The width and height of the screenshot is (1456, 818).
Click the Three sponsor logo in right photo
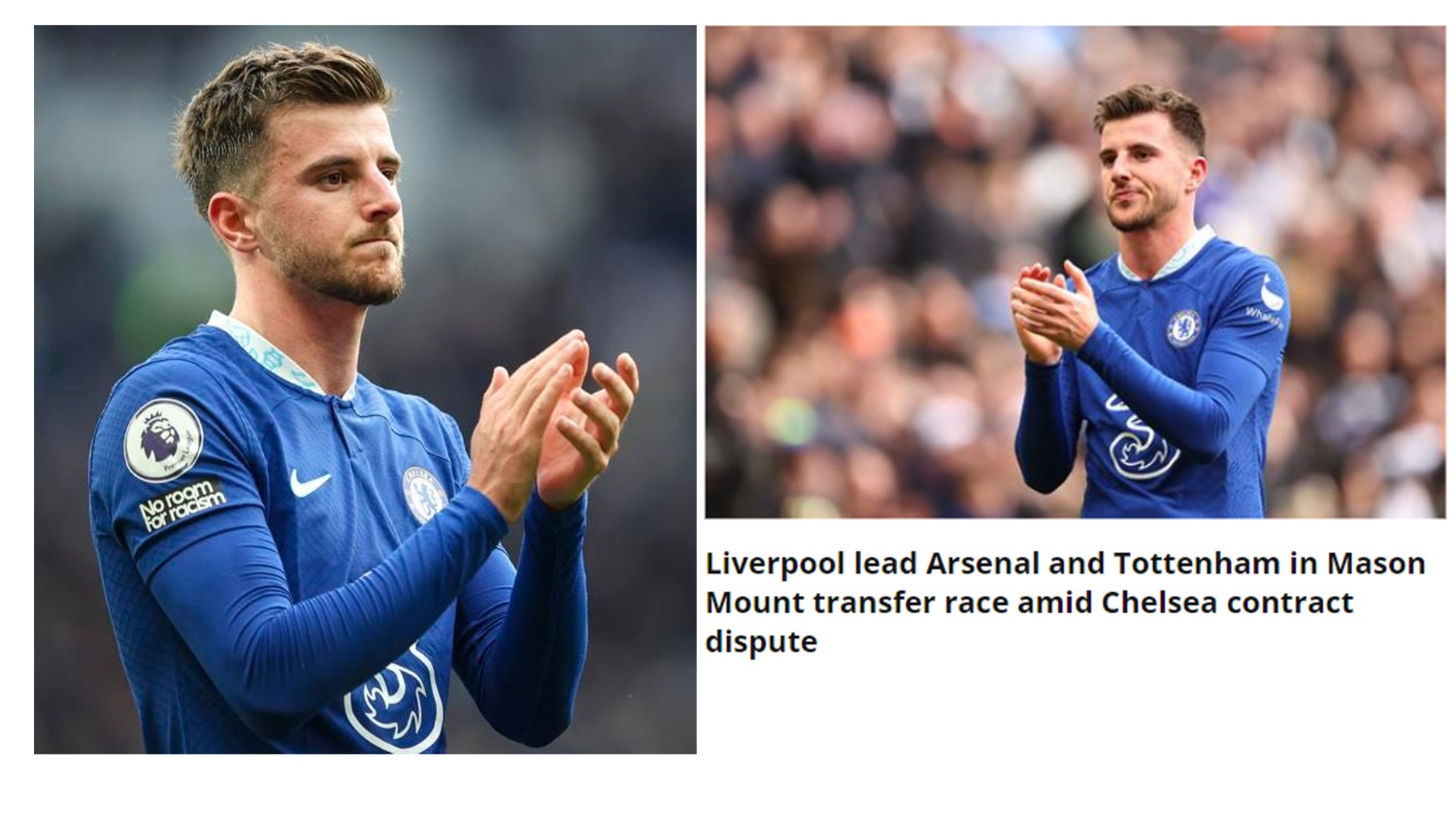(x=1142, y=441)
